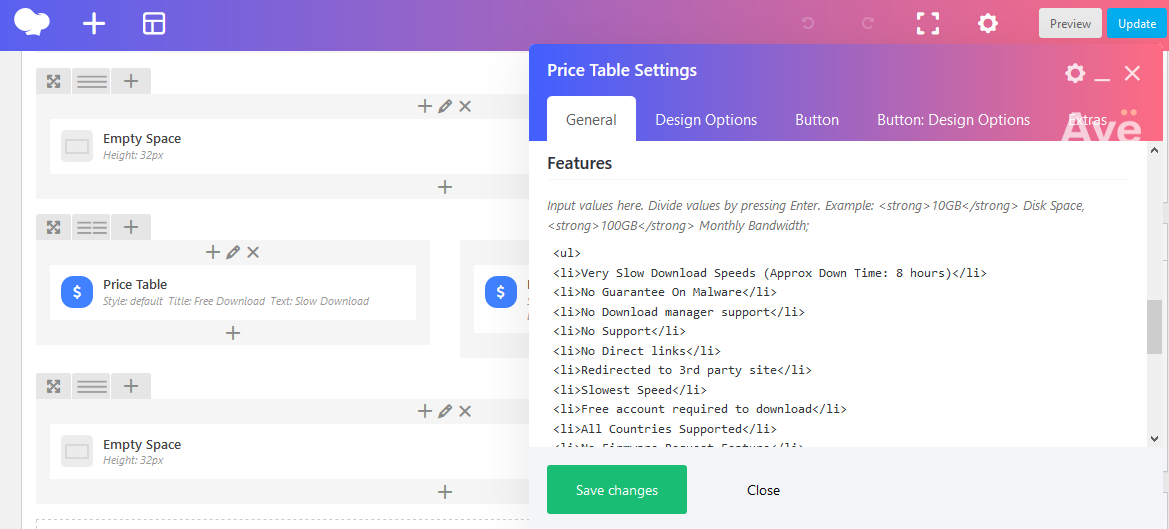Viewport: 1169px width, 529px height.
Task: Click Close button in settings panel
Action: 763,490
